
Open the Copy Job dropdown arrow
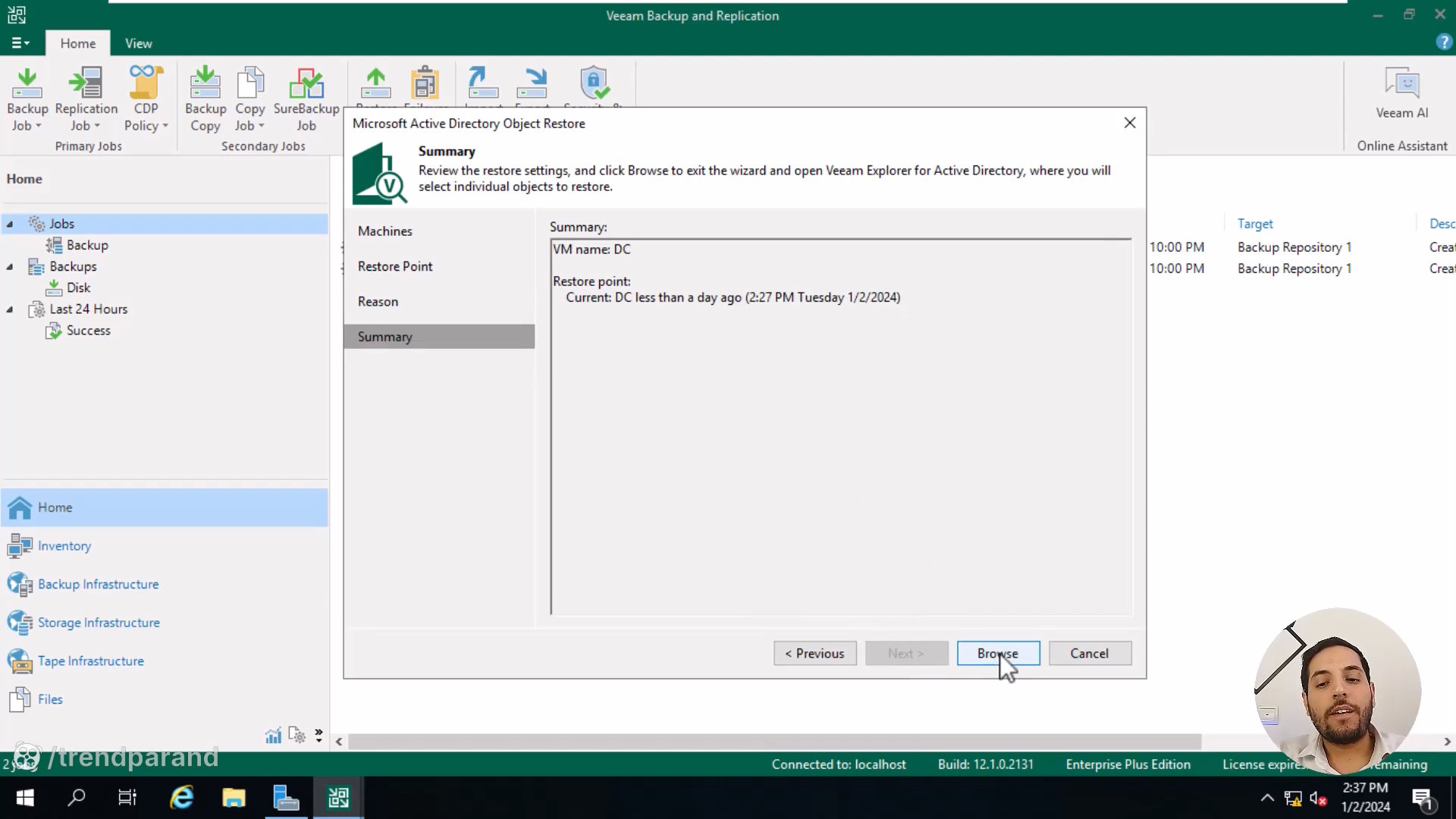tap(262, 126)
